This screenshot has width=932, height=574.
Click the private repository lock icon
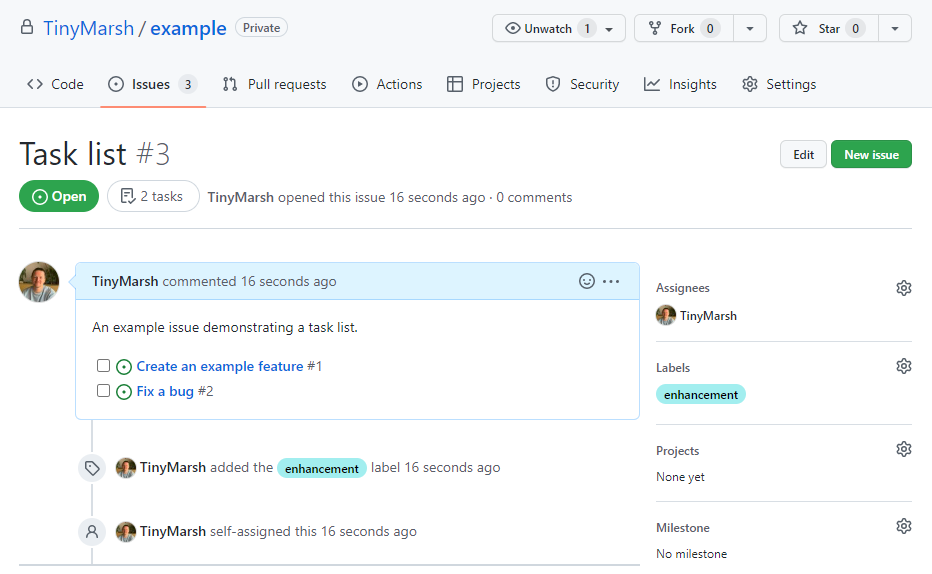pyautogui.click(x=27, y=27)
